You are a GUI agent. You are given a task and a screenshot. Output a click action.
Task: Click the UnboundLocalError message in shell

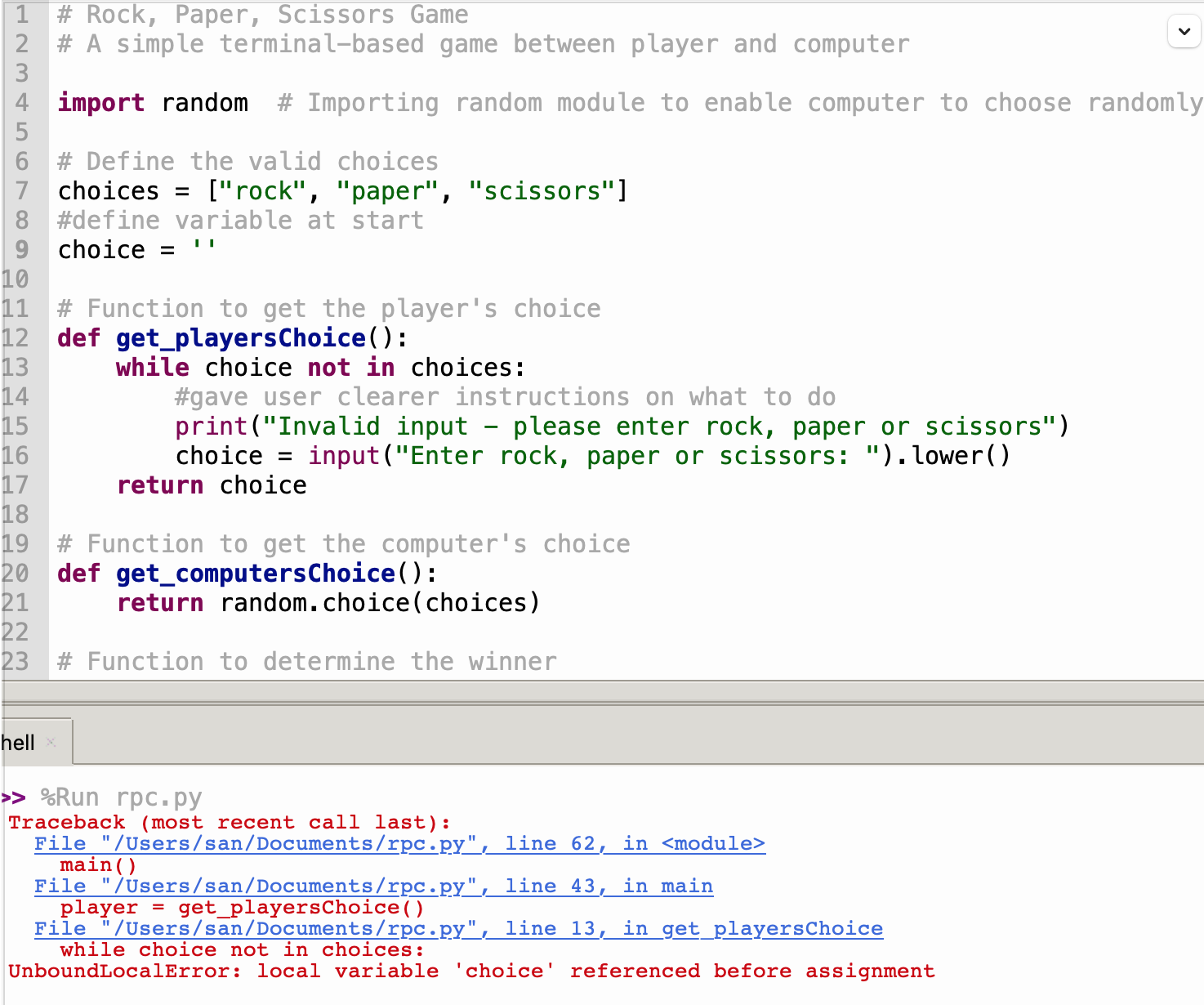[470, 971]
